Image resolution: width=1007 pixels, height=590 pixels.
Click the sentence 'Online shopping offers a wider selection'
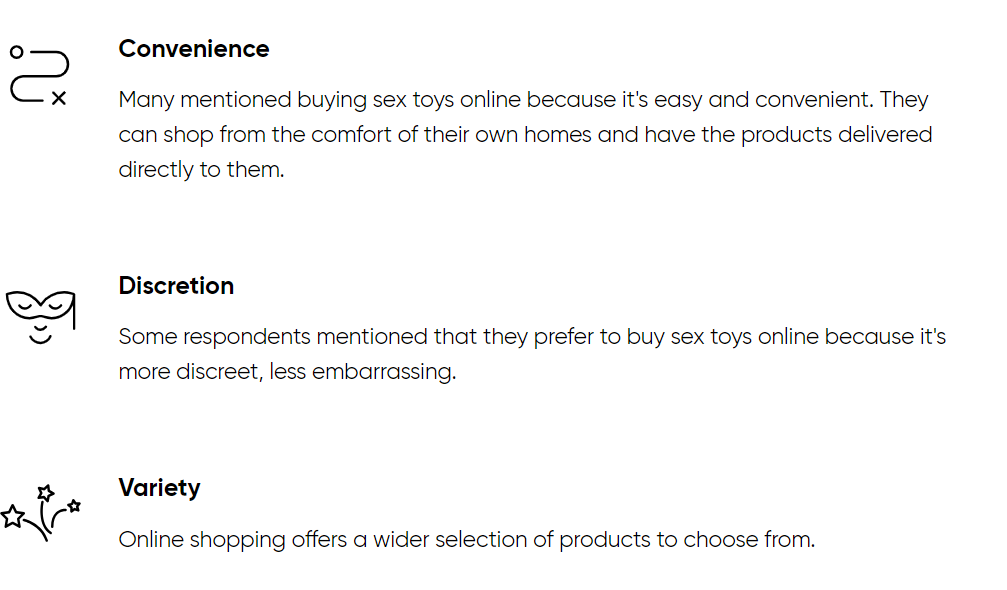(467, 540)
